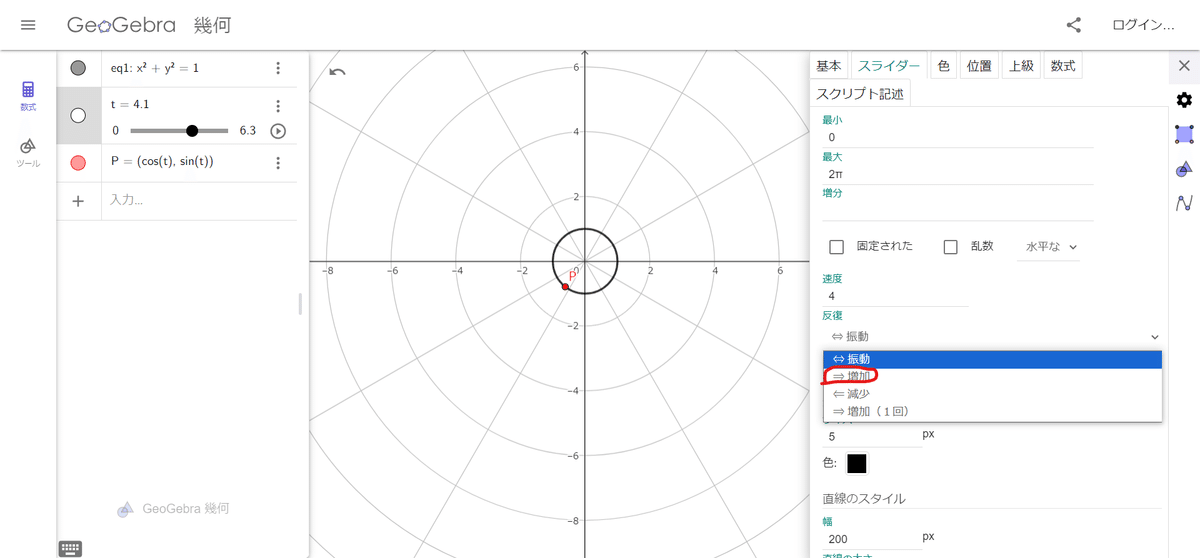Open the 水平な orientation dropdown
This screenshot has height=558, width=1200.
click(x=1049, y=246)
